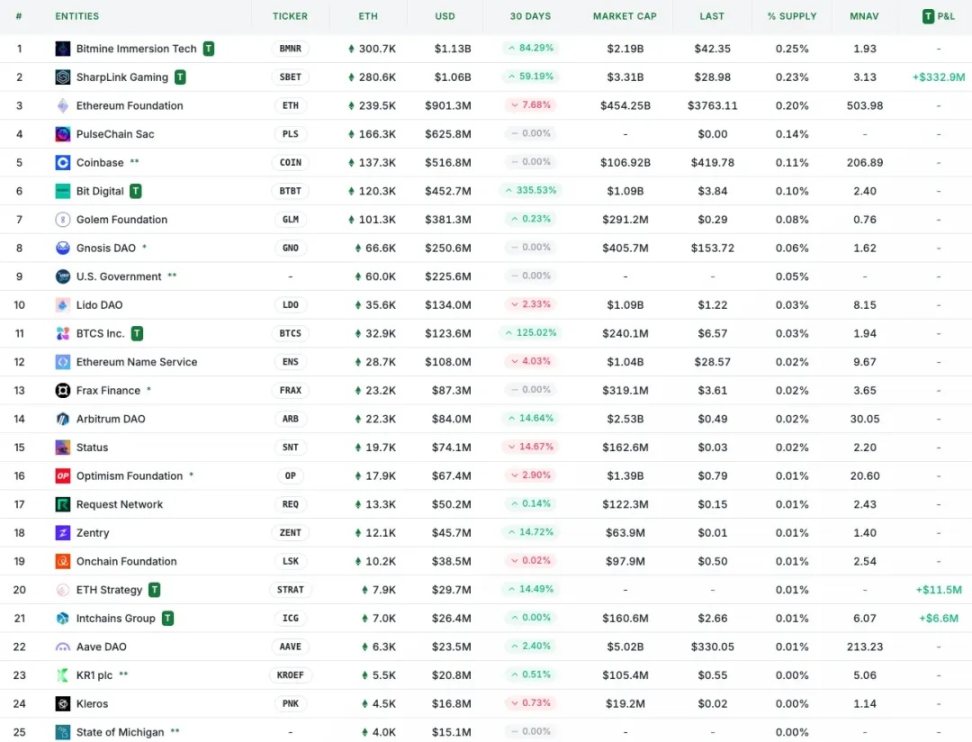Open the Zentry entity name
This screenshot has height=742, width=972.
[x=92, y=533]
